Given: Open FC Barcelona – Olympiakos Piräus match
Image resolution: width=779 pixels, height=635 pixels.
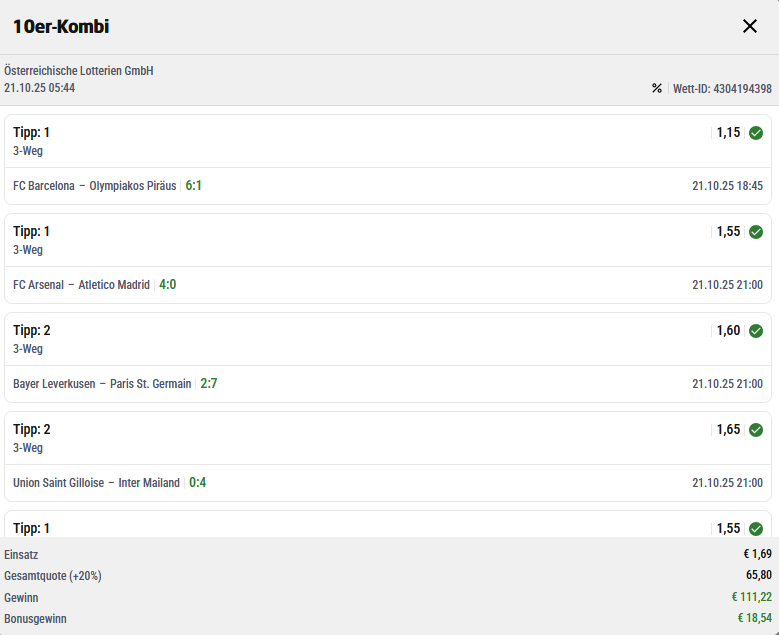Looking at the screenshot, I should tap(95, 186).
